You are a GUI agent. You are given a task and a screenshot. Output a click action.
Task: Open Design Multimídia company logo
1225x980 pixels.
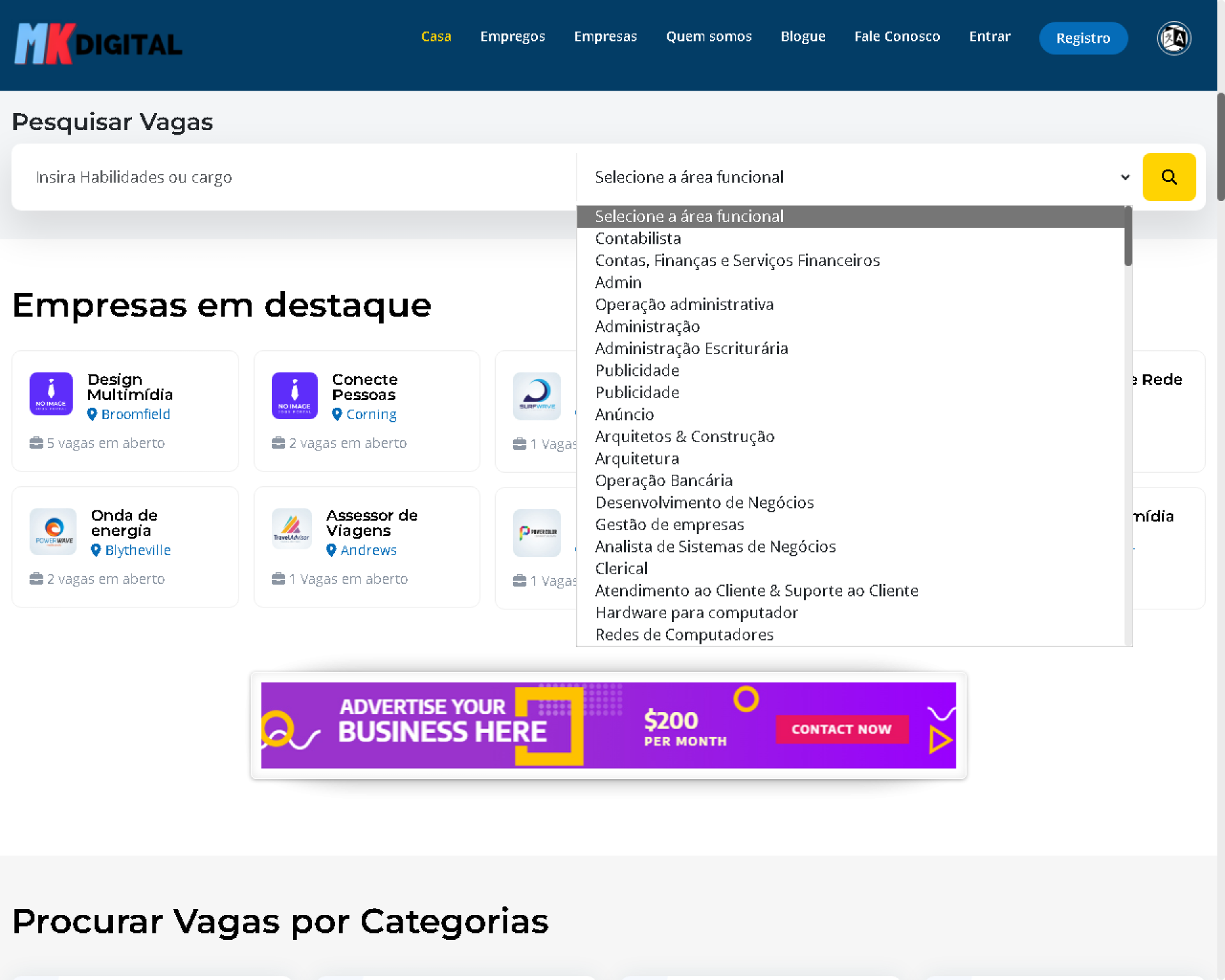coord(51,394)
